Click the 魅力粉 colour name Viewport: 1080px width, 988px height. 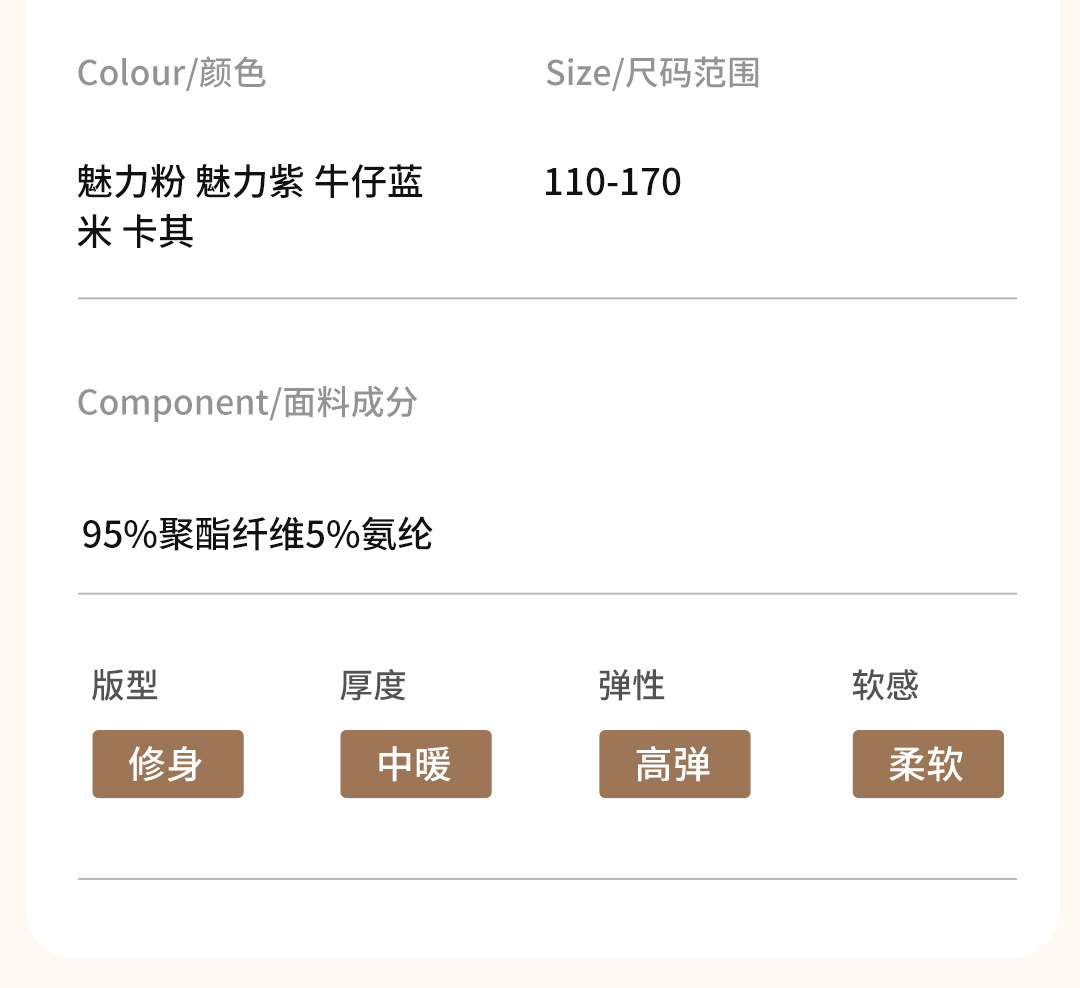coord(130,183)
